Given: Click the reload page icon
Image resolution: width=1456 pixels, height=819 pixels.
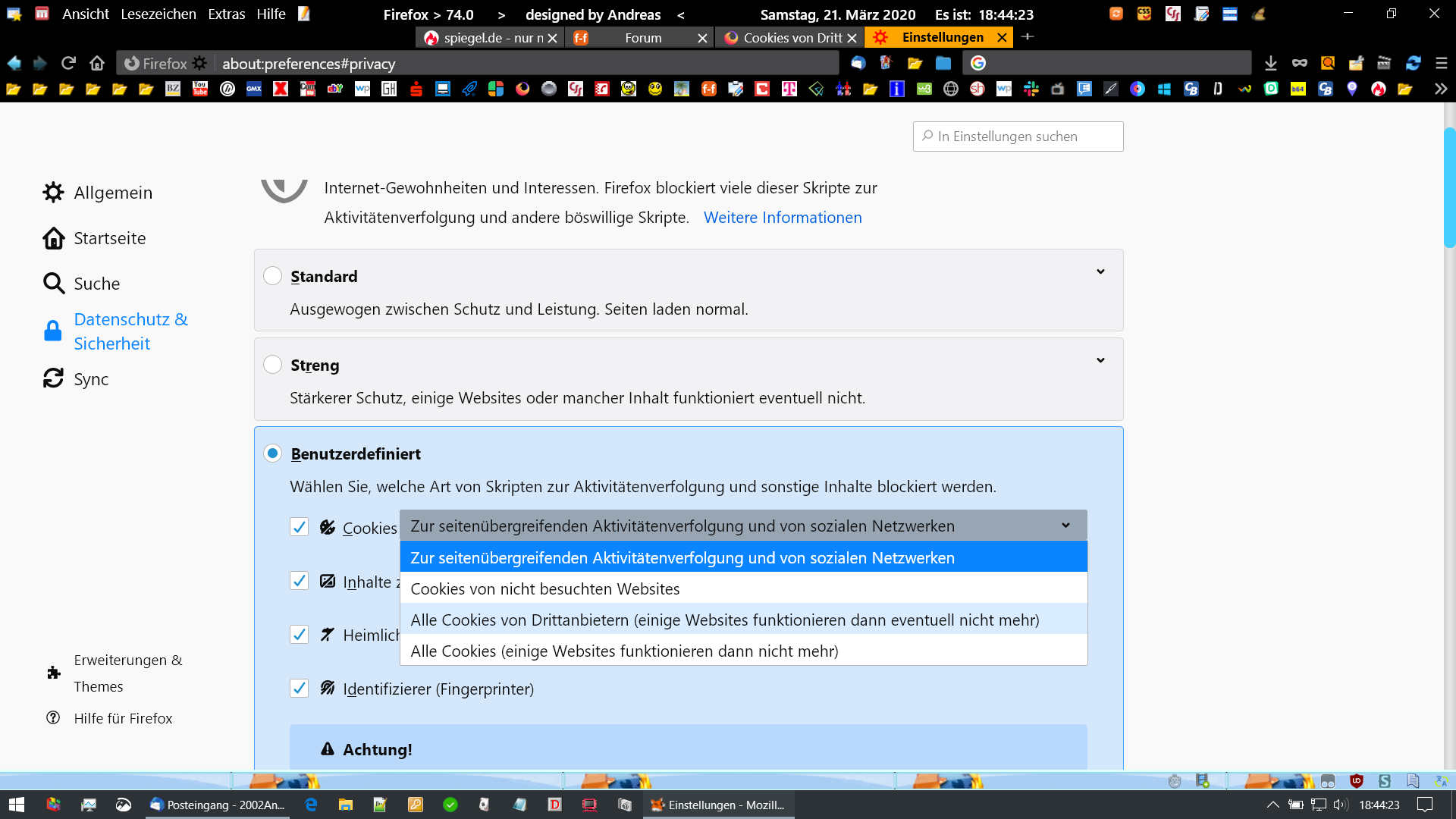Looking at the screenshot, I should coord(68,63).
